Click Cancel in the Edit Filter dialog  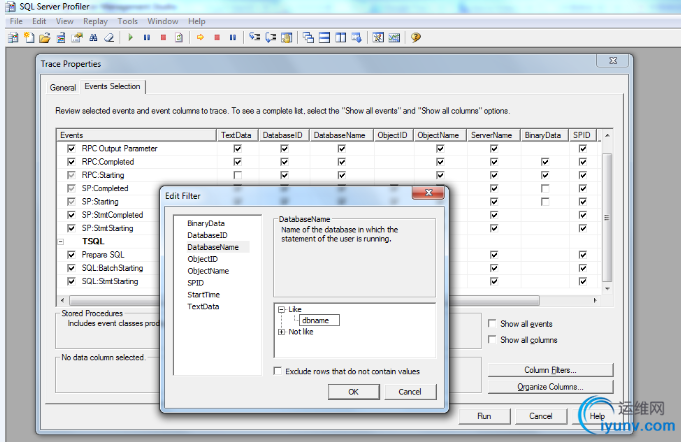[x=410, y=392]
